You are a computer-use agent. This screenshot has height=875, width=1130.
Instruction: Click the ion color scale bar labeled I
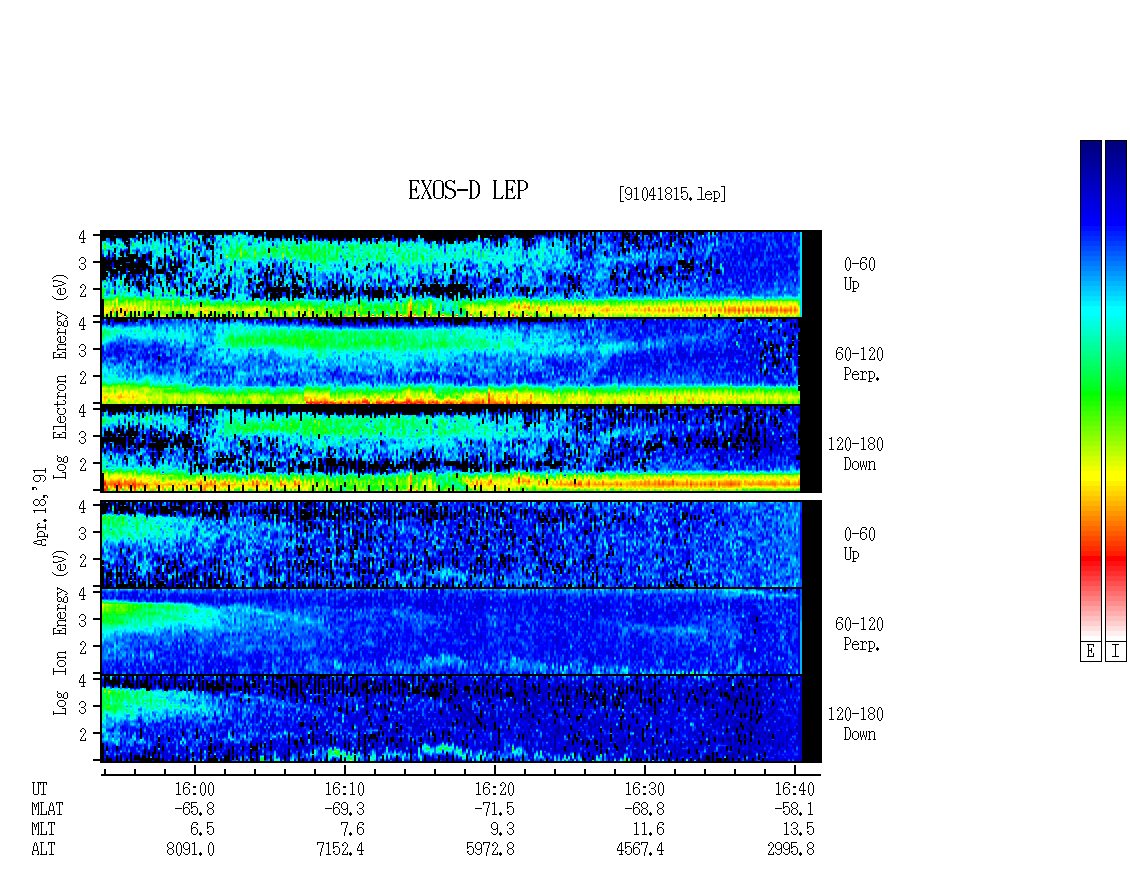point(1116,390)
